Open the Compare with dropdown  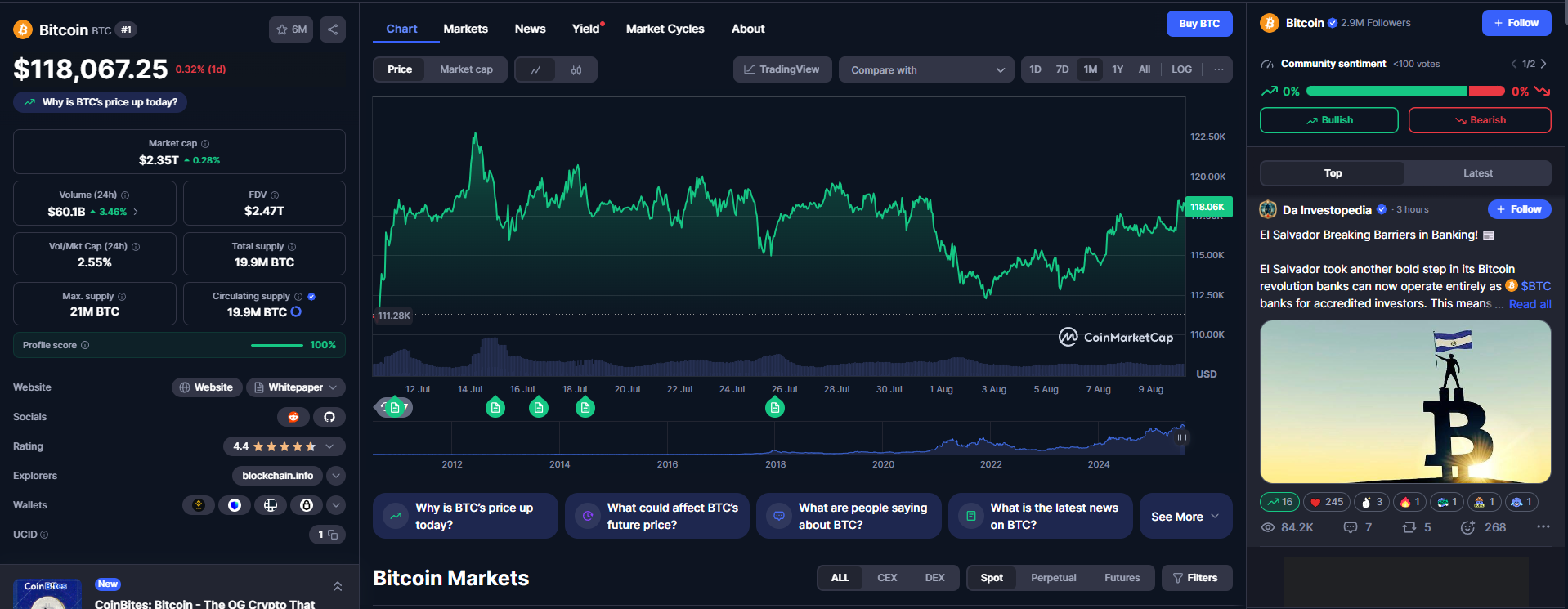pyautogui.click(x=926, y=69)
